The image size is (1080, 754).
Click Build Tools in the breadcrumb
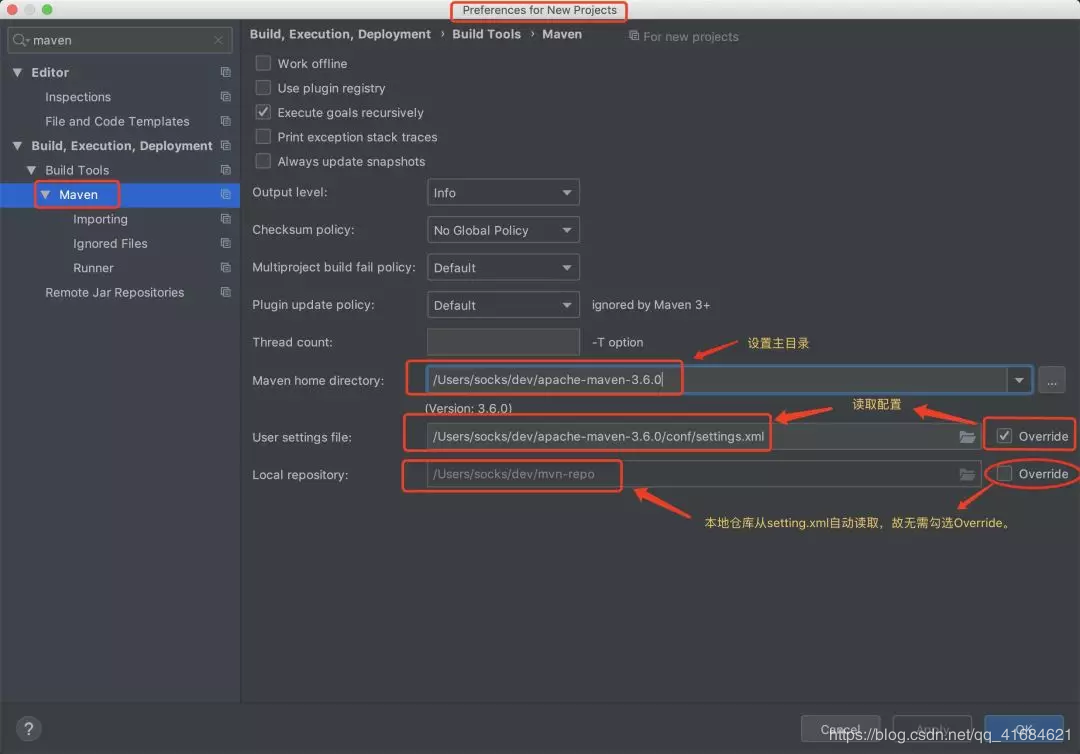click(486, 34)
